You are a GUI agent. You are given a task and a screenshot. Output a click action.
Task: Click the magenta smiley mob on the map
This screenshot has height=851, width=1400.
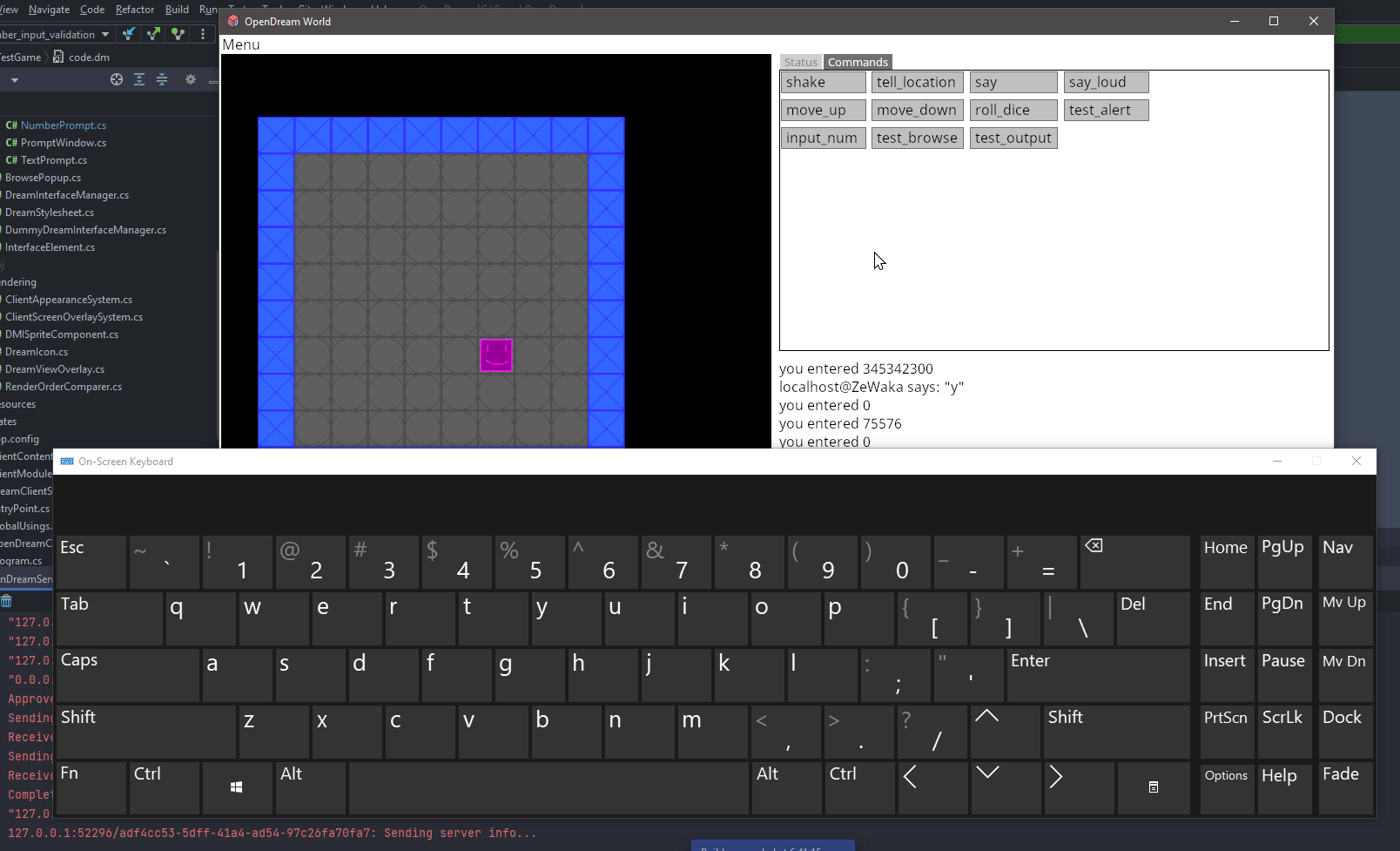pos(495,355)
